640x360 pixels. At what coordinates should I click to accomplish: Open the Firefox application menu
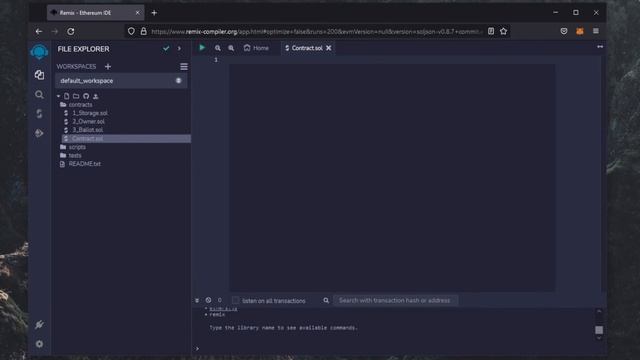point(596,31)
